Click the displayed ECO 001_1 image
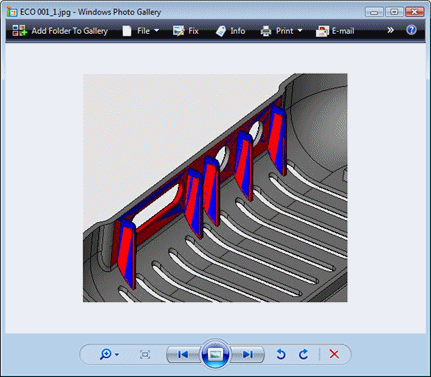The width and height of the screenshot is (431, 377). pos(215,188)
